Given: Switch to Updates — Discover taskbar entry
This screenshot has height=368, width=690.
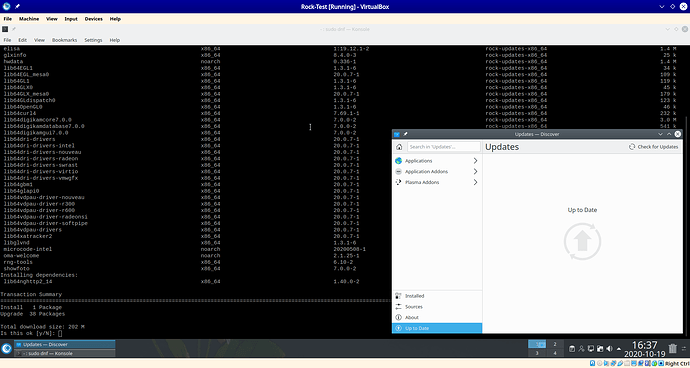Looking at the screenshot, I should (x=65, y=345).
